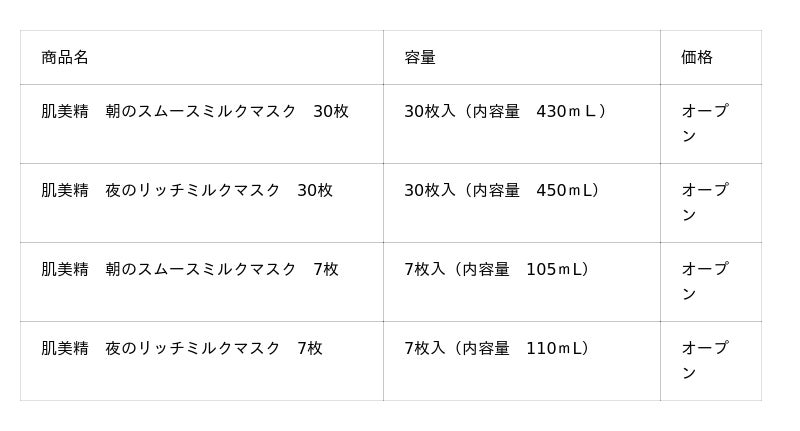
Task: Click 30枚入 text in the 450mL row
Action: [x=429, y=190]
